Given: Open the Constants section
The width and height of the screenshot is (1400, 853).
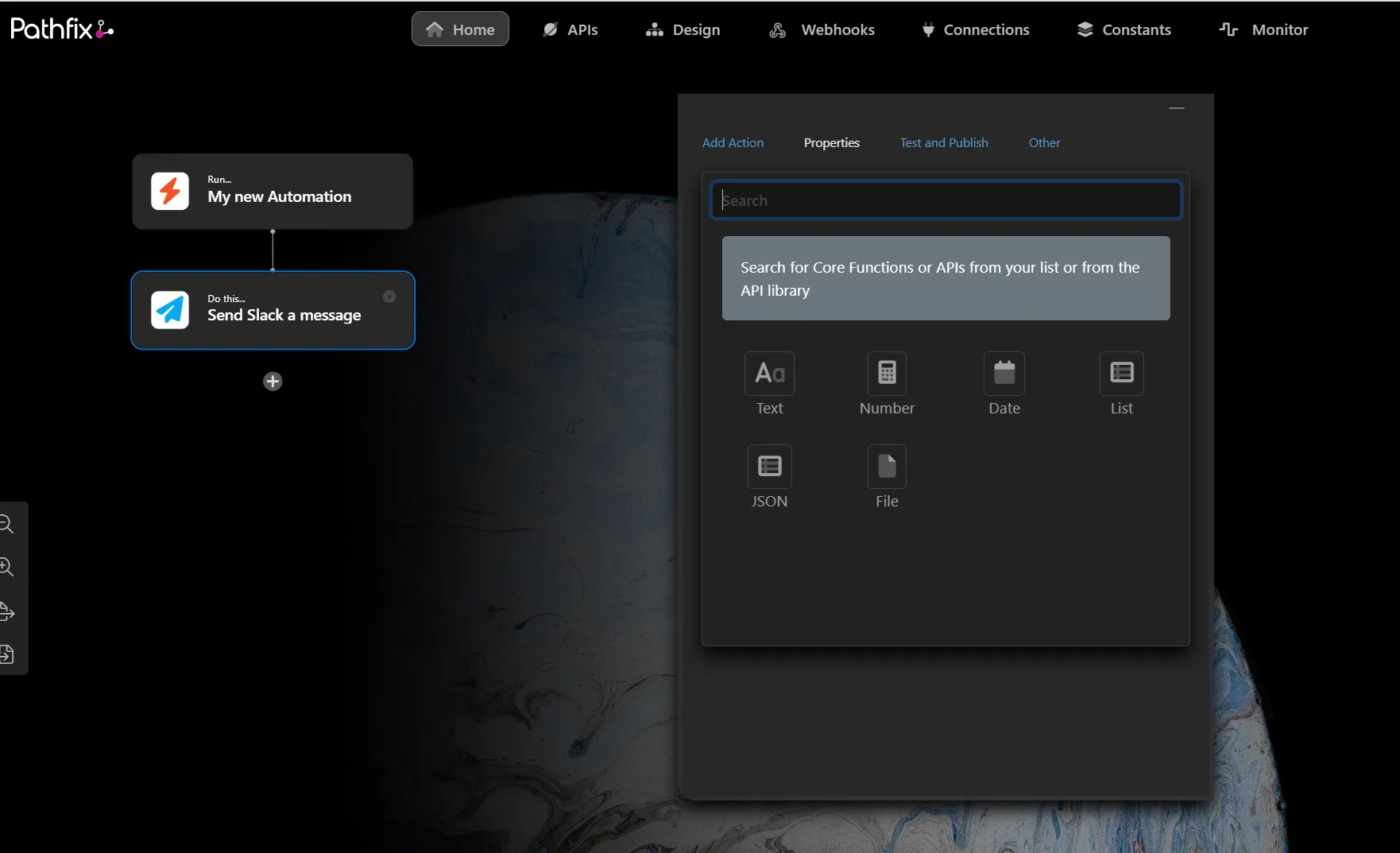Looking at the screenshot, I should 1124,29.
